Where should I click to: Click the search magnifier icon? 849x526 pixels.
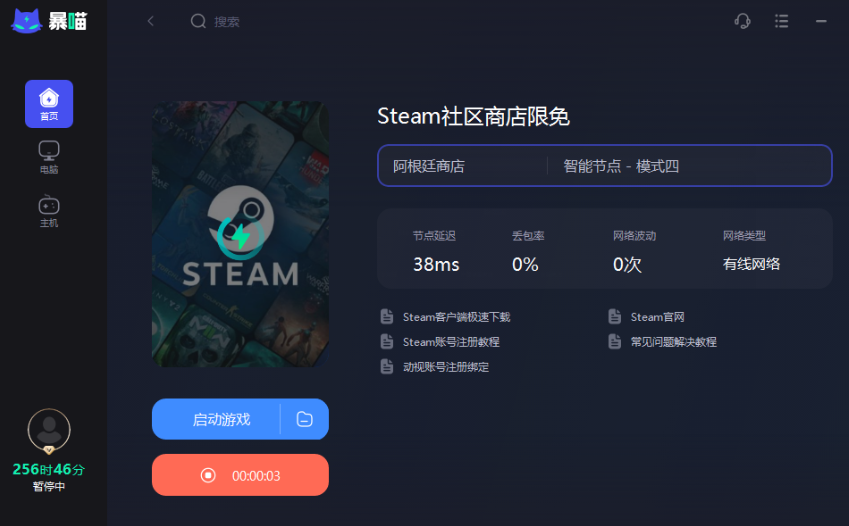click(198, 21)
